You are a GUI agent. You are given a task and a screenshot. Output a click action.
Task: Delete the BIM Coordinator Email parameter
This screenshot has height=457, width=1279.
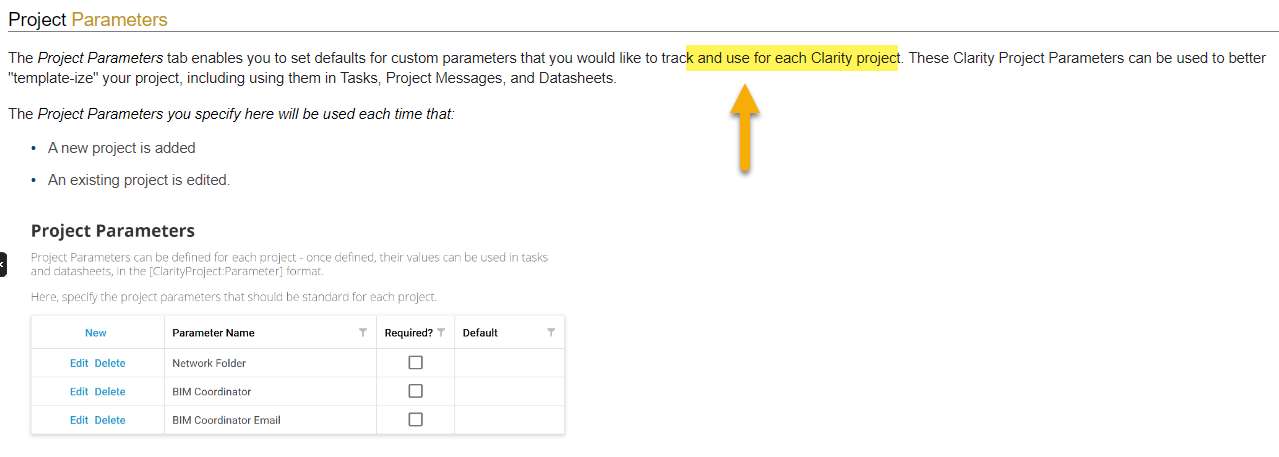[x=110, y=420]
